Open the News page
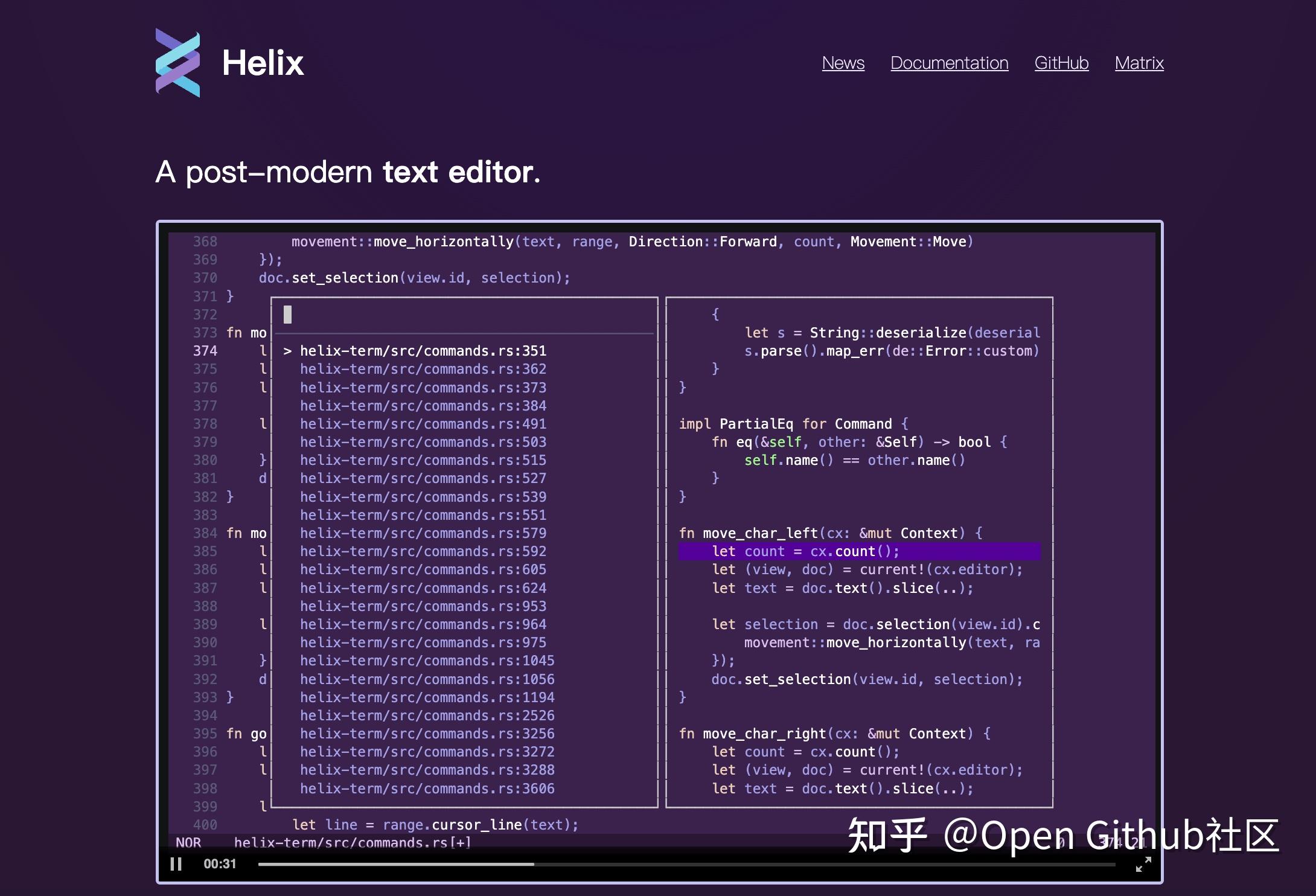Screen dimensions: 1316x896 click(x=843, y=63)
